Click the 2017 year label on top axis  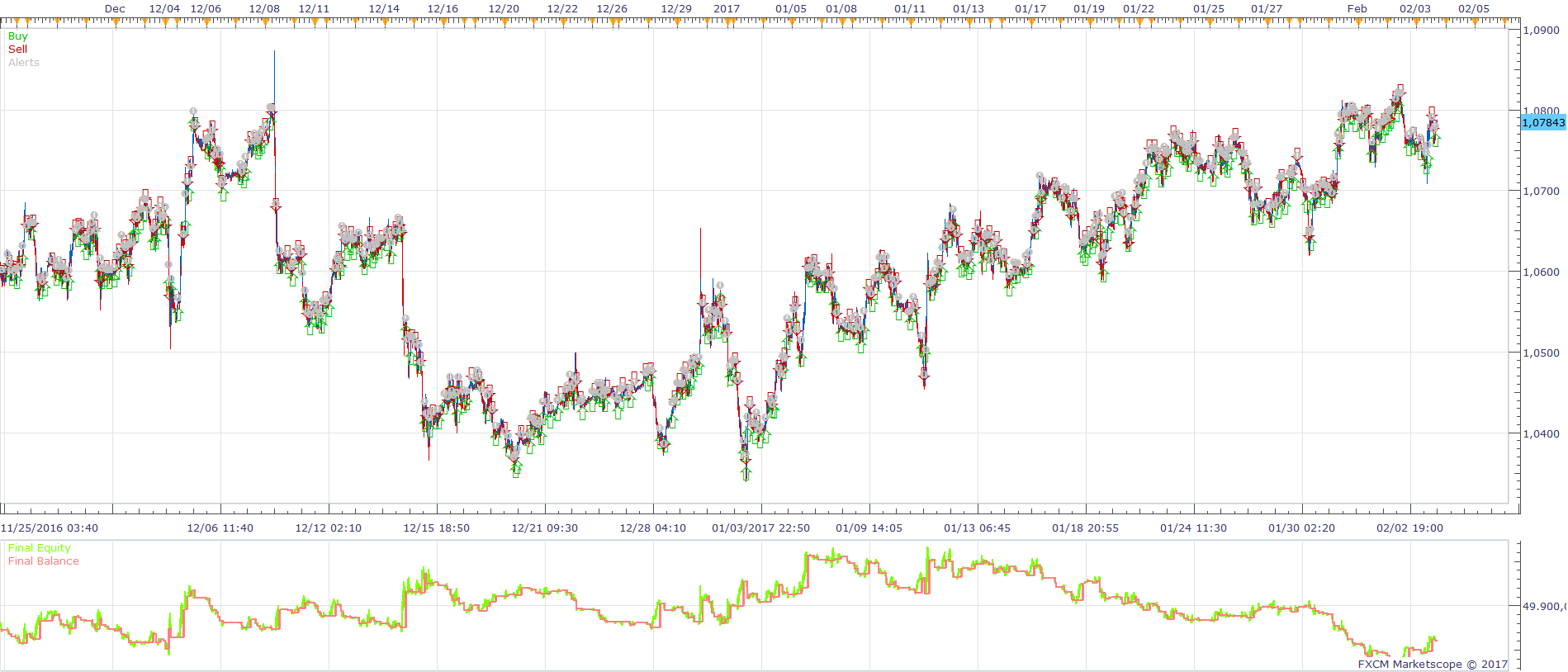pos(727,9)
